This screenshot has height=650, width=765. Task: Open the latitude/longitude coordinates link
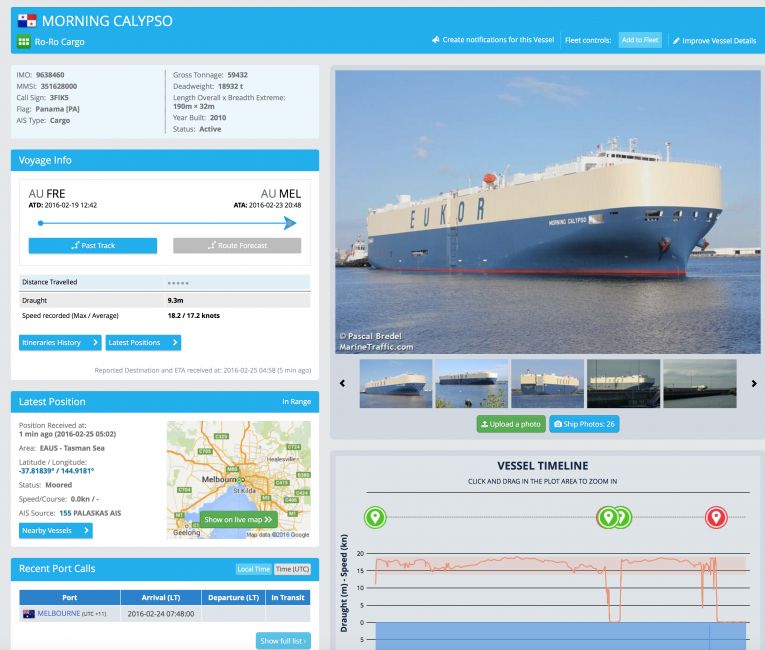(x=57, y=471)
